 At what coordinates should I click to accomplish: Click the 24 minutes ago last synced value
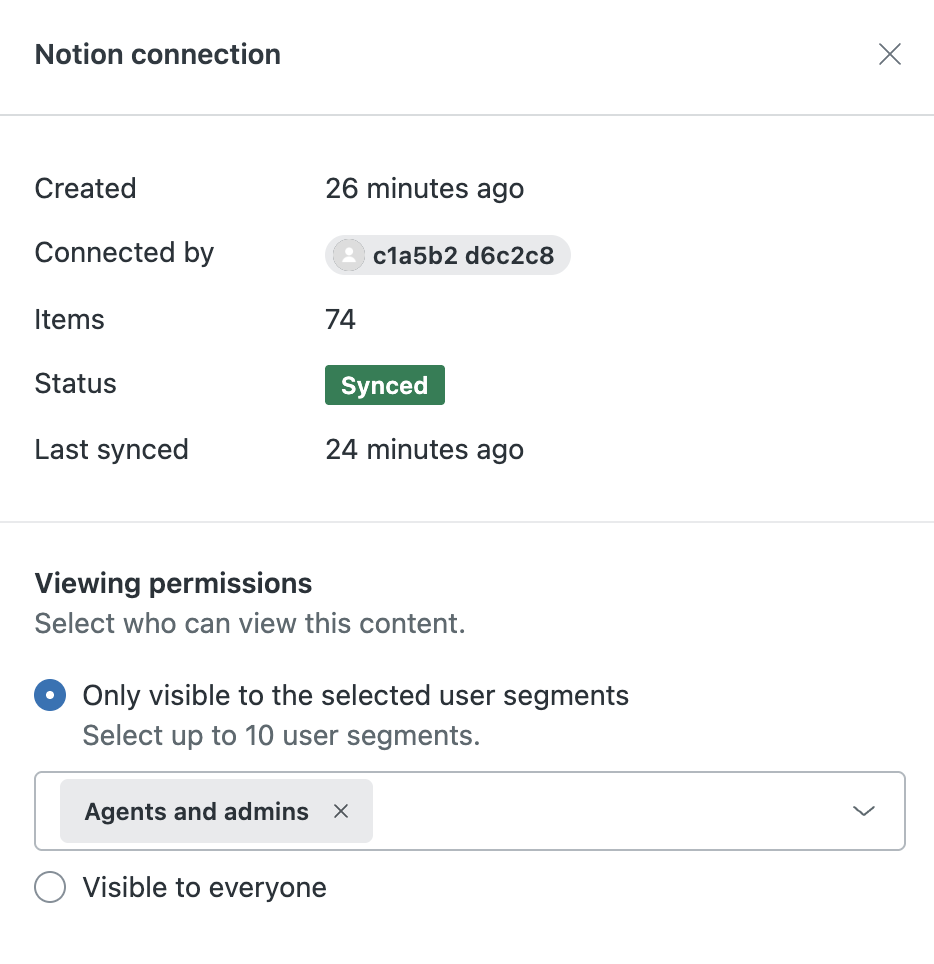click(424, 449)
